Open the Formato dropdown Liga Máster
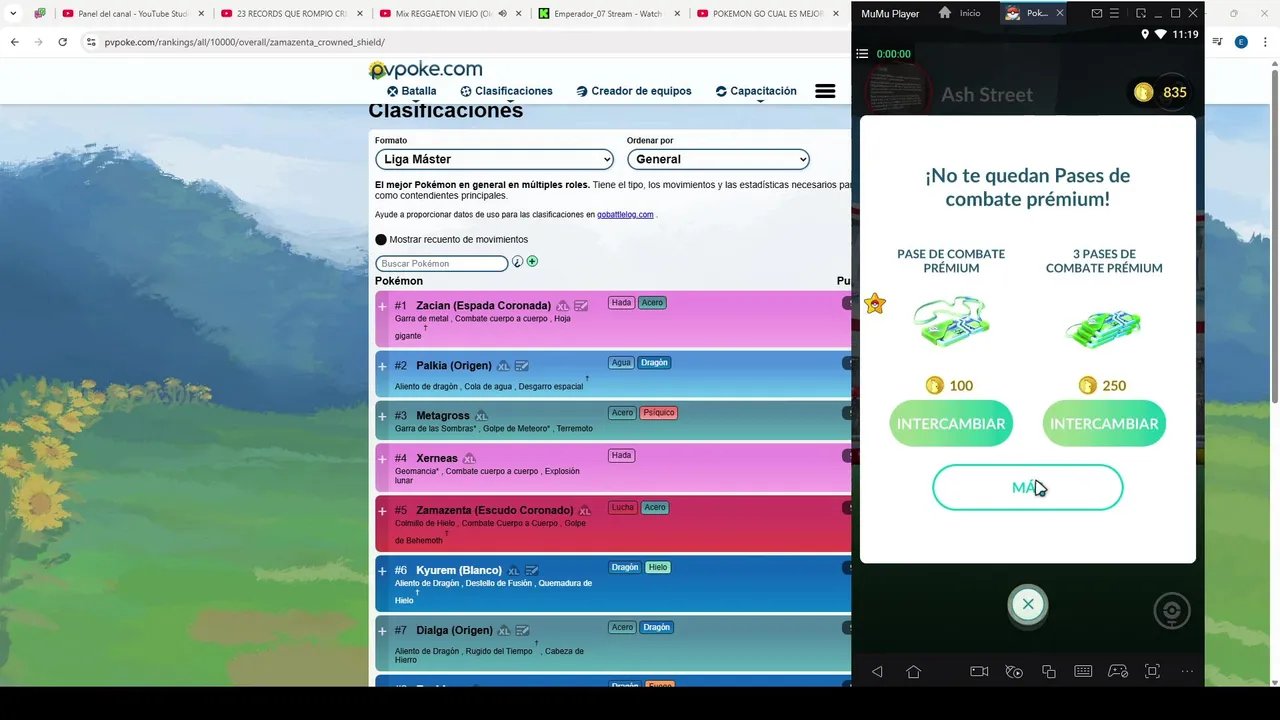This screenshot has height=720, width=1280. pyautogui.click(x=494, y=159)
